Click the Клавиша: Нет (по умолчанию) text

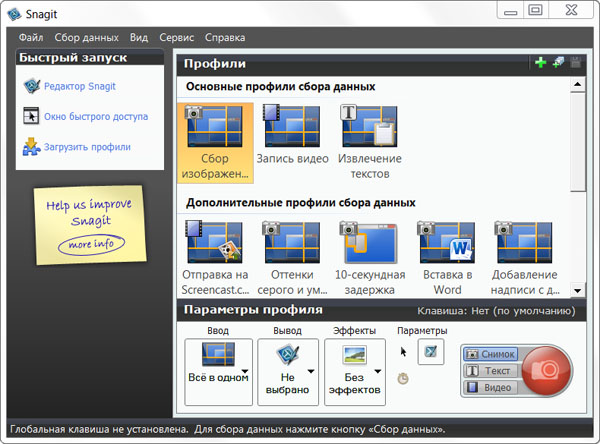[496, 310]
